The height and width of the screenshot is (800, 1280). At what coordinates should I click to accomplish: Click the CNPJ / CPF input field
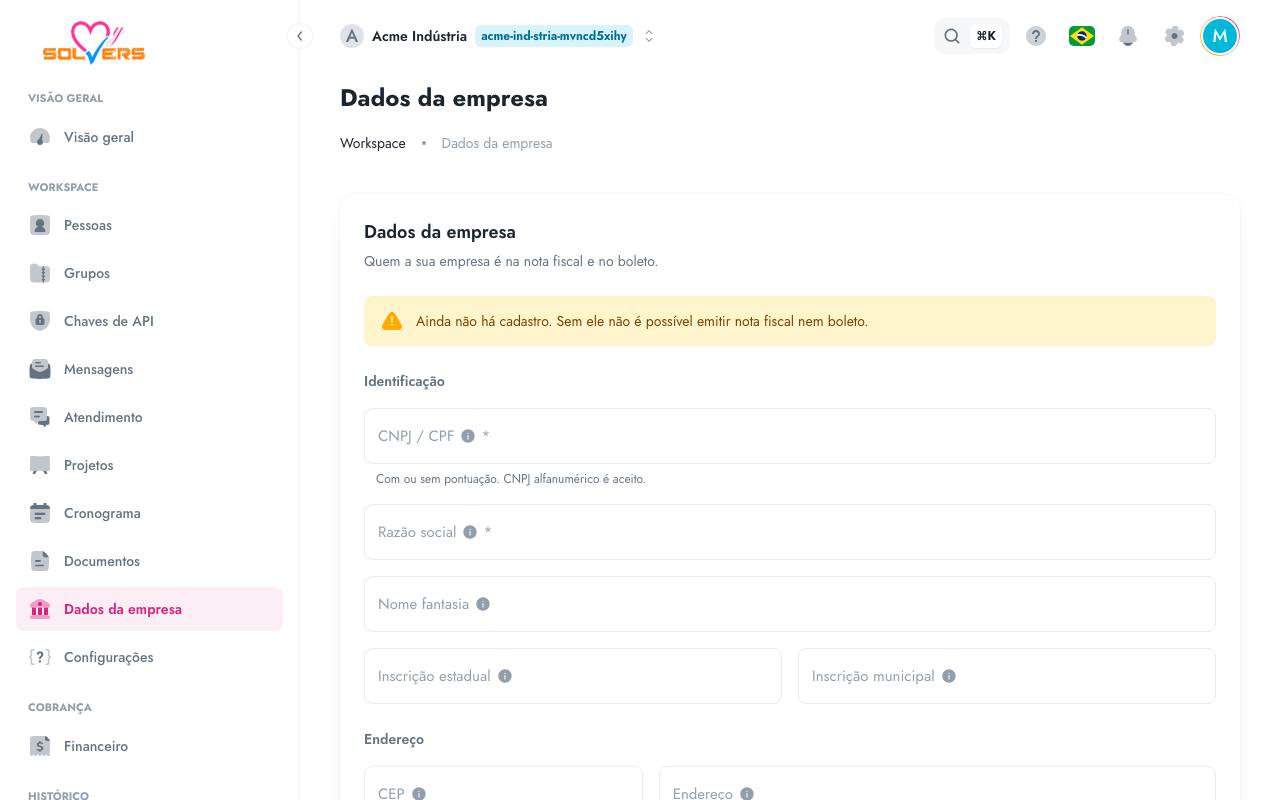tap(790, 436)
